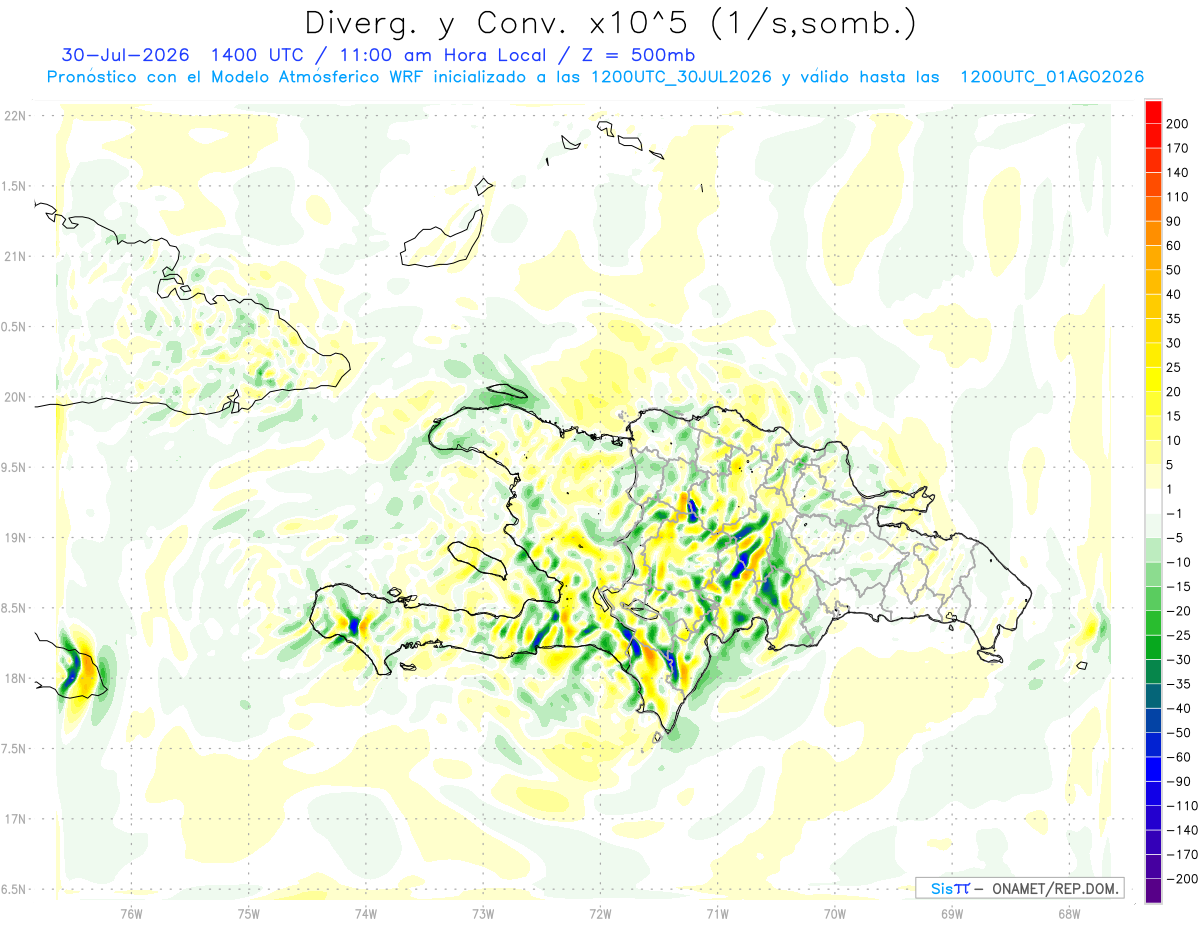
Task: Click the '21N' latitude label
Action: pyautogui.click(x=14, y=256)
